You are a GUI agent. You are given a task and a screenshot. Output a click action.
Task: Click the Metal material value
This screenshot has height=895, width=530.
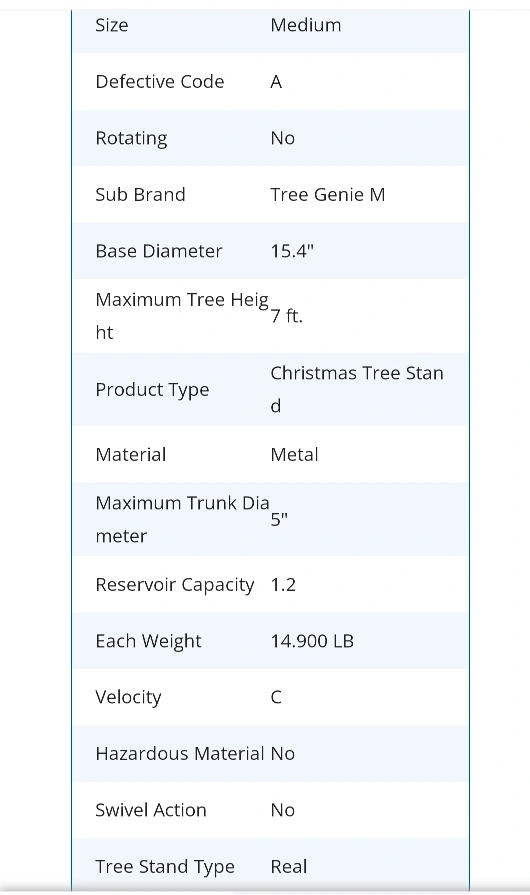[x=294, y=455]
